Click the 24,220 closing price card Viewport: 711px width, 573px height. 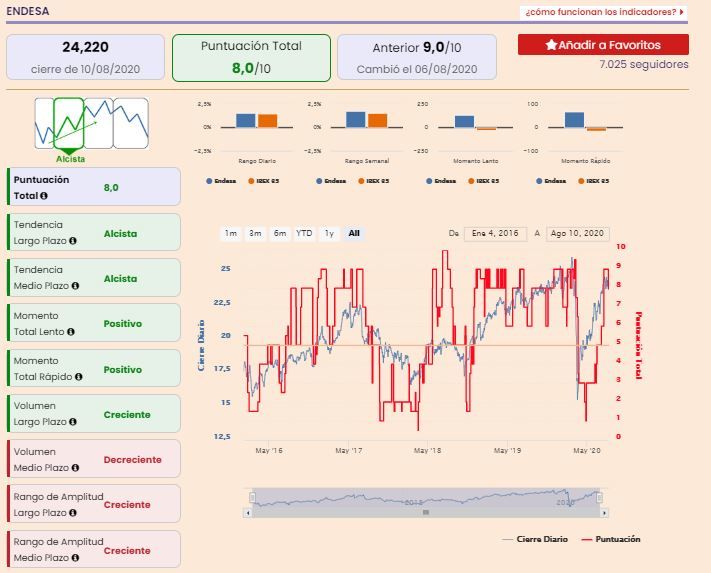coord(85,58)
